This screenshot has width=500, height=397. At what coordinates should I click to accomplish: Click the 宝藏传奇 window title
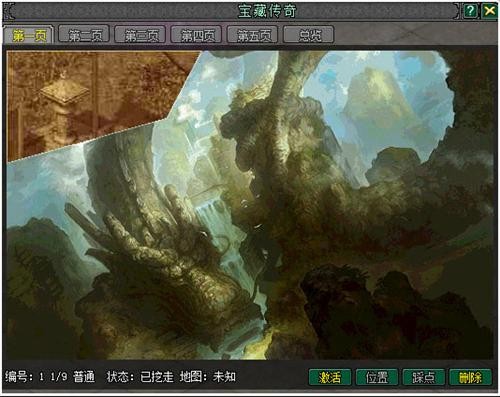coord(267,11)
